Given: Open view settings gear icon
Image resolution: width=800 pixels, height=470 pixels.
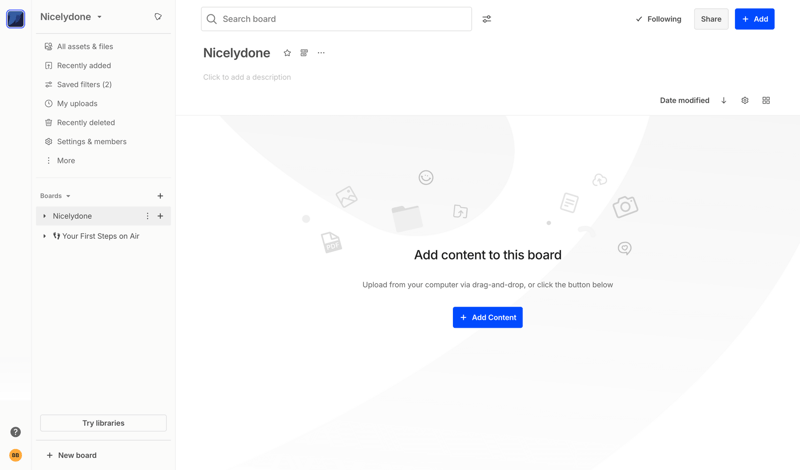Looking at the screenshot, I should click(x=745, y=101).
